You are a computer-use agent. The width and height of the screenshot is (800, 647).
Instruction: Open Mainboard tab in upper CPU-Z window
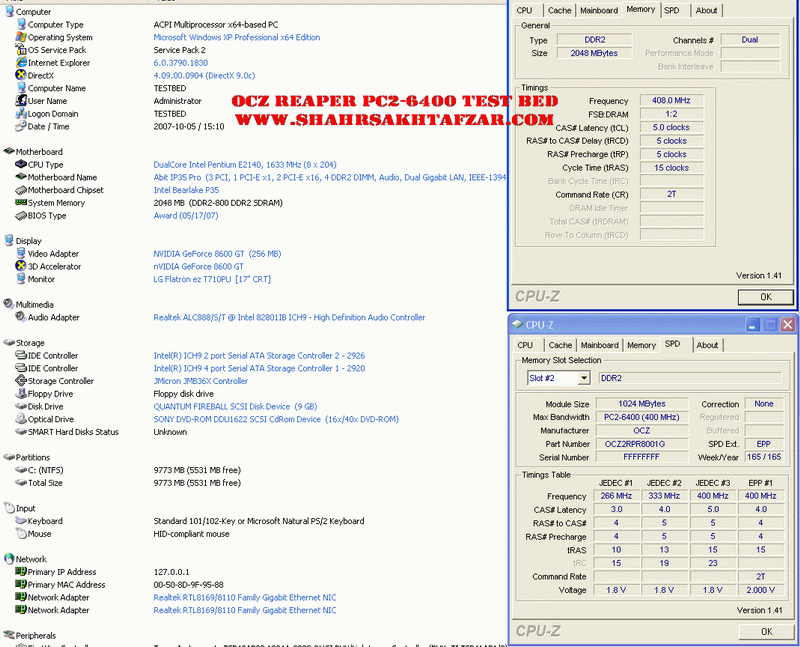599,10
